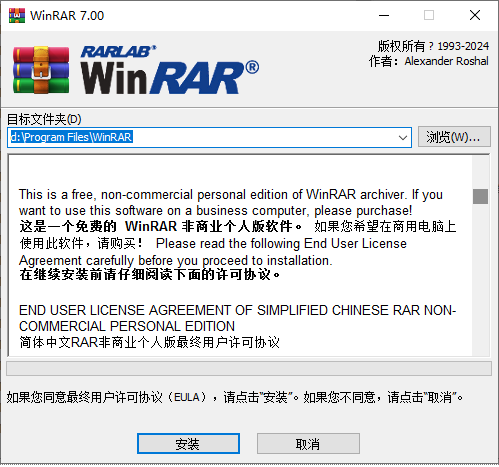This screenshot has height=467, width=499.
Task: Click 取消 to cancel installation
Action: pyautogui.click(x=308, y=444)
